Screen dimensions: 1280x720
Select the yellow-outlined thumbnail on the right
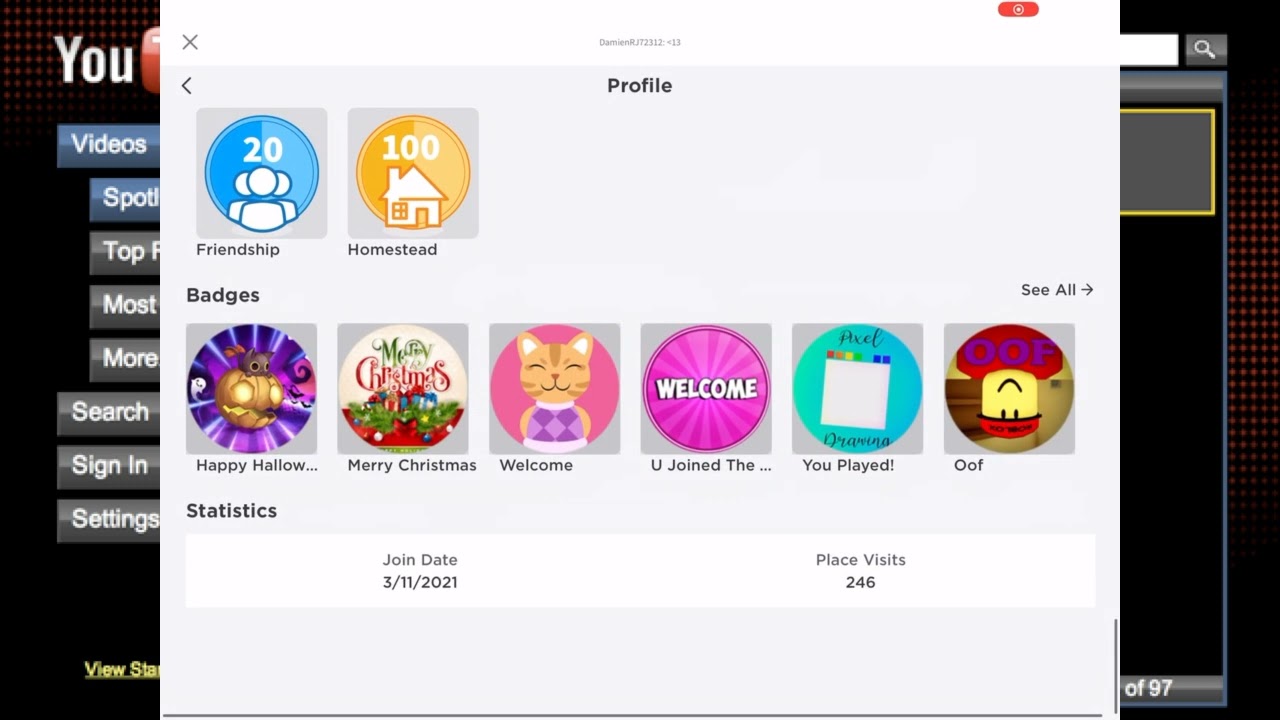click(x=1167, y=162)
